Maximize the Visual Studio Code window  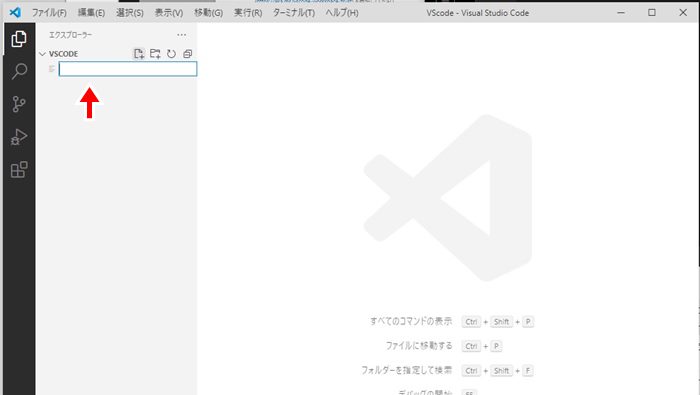tap(652, 12)
